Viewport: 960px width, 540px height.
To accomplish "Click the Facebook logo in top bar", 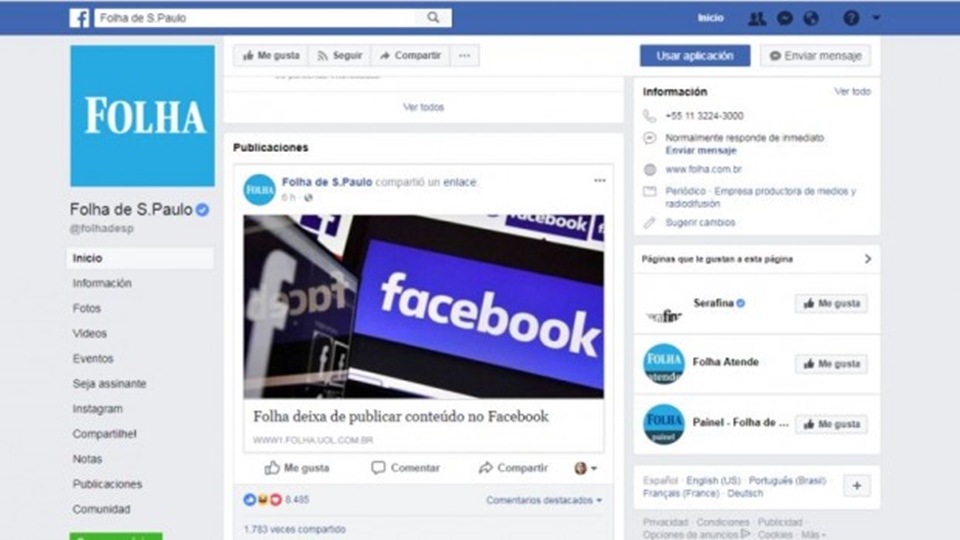I will [79, 18].
